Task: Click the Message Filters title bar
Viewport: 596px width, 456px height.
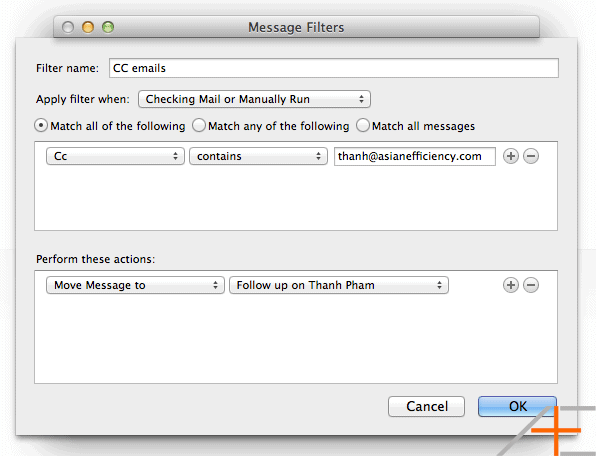Action: tap(296, 27)
